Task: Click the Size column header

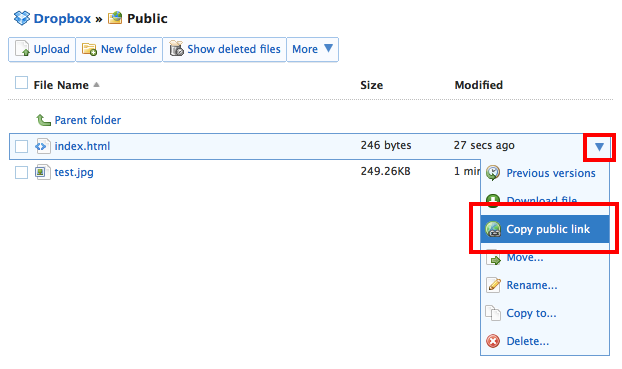Action: [372, 85]
